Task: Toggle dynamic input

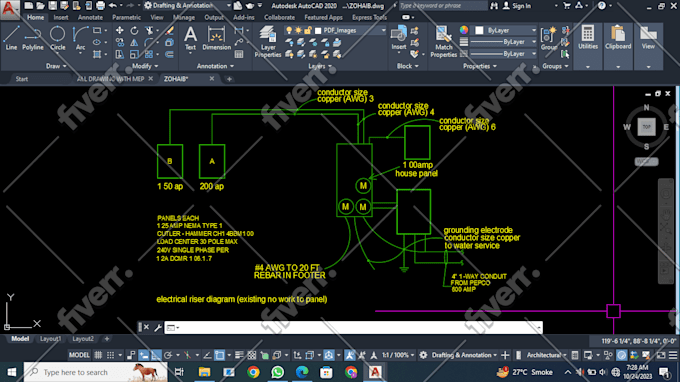Action: (x=144, y=355)
